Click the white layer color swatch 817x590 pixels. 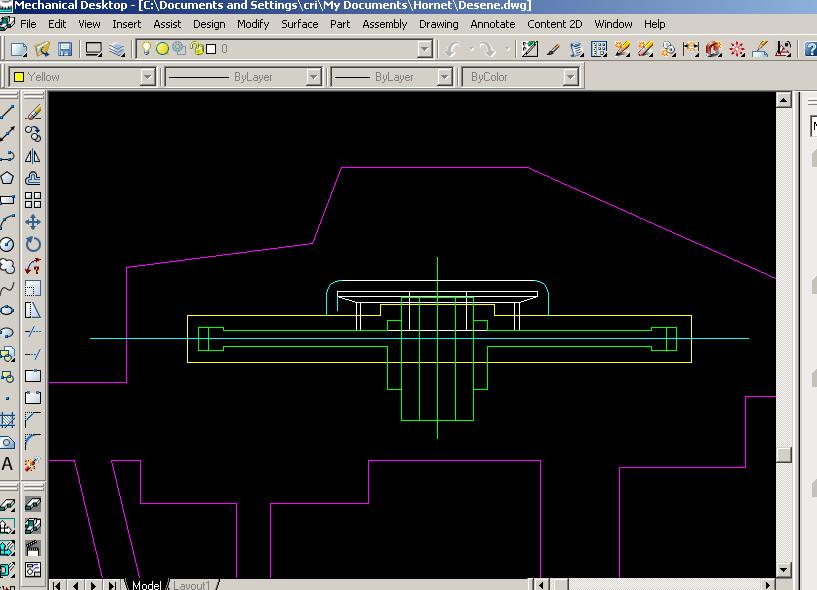[x=211, y=49]
